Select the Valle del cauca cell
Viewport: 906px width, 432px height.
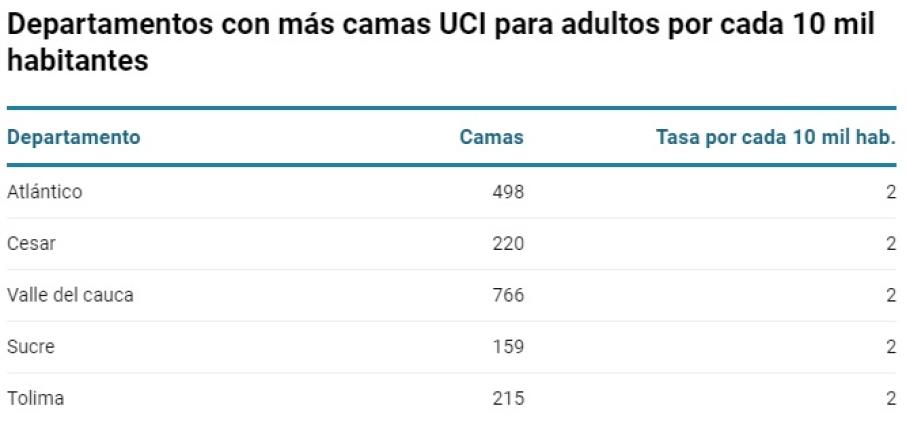point(70,295)
